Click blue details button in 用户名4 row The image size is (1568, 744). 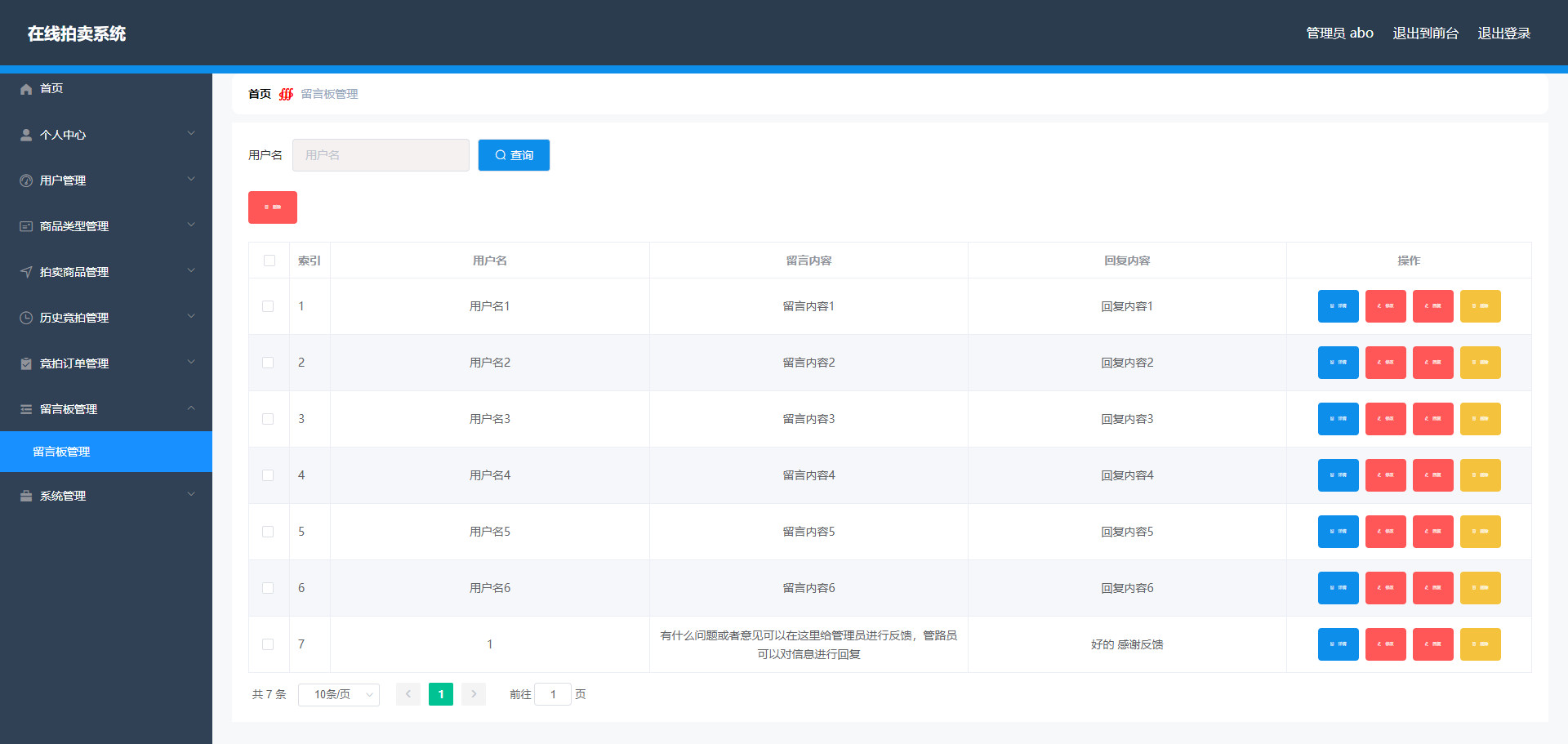pos(1338,475)
